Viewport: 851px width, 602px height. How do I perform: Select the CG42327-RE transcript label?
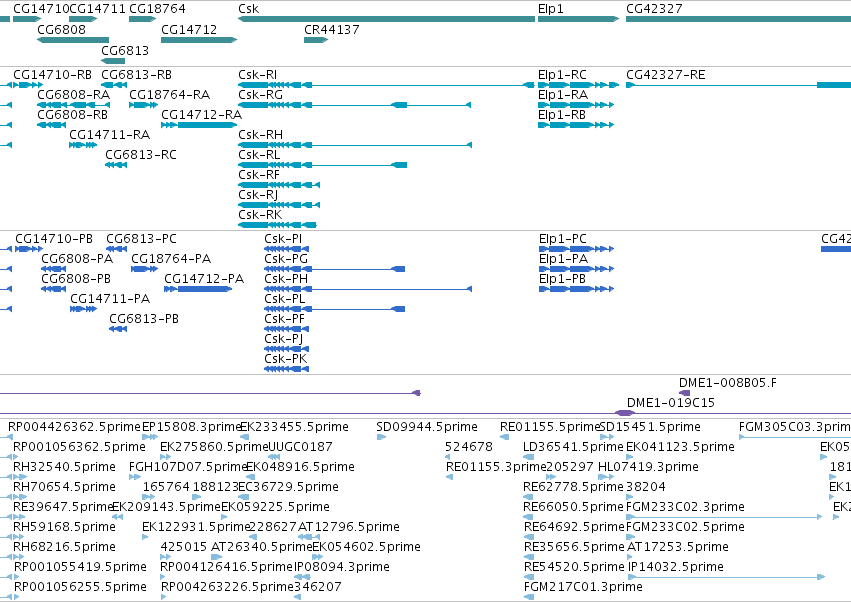(666, 75)
